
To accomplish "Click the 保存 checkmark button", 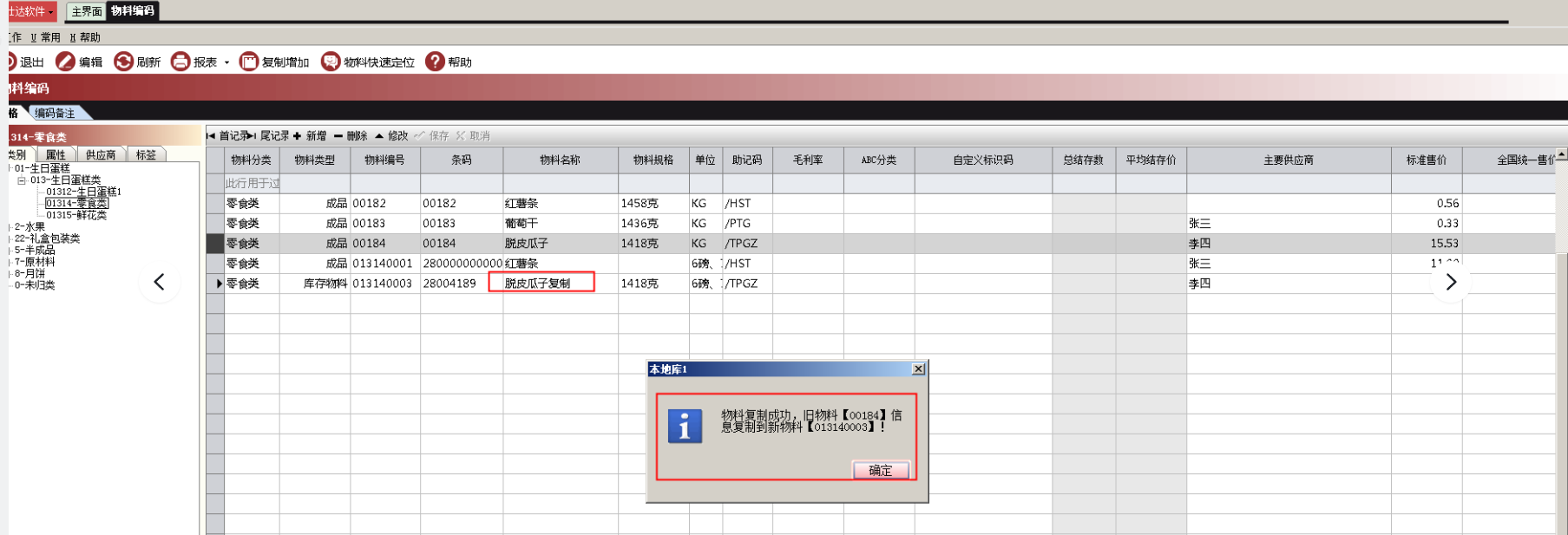I will coord(431,136).
